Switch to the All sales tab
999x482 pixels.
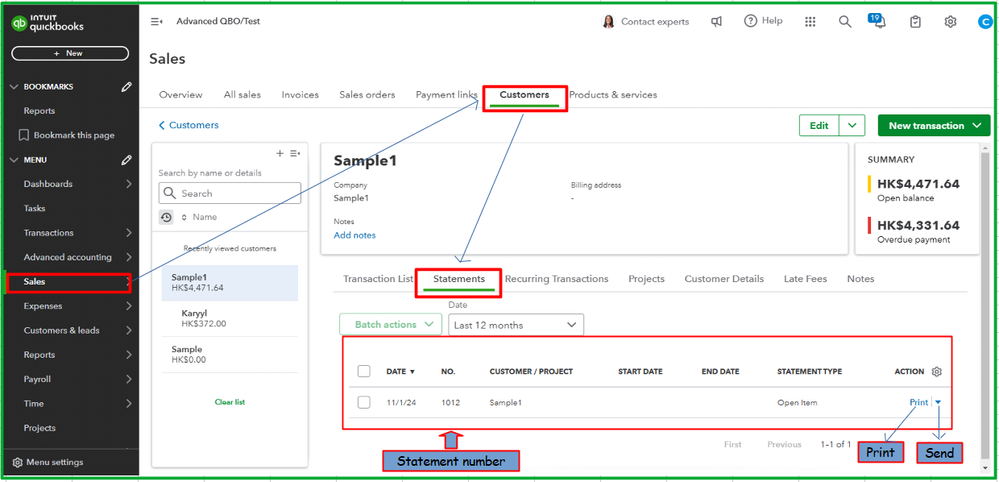coord(242,95)
